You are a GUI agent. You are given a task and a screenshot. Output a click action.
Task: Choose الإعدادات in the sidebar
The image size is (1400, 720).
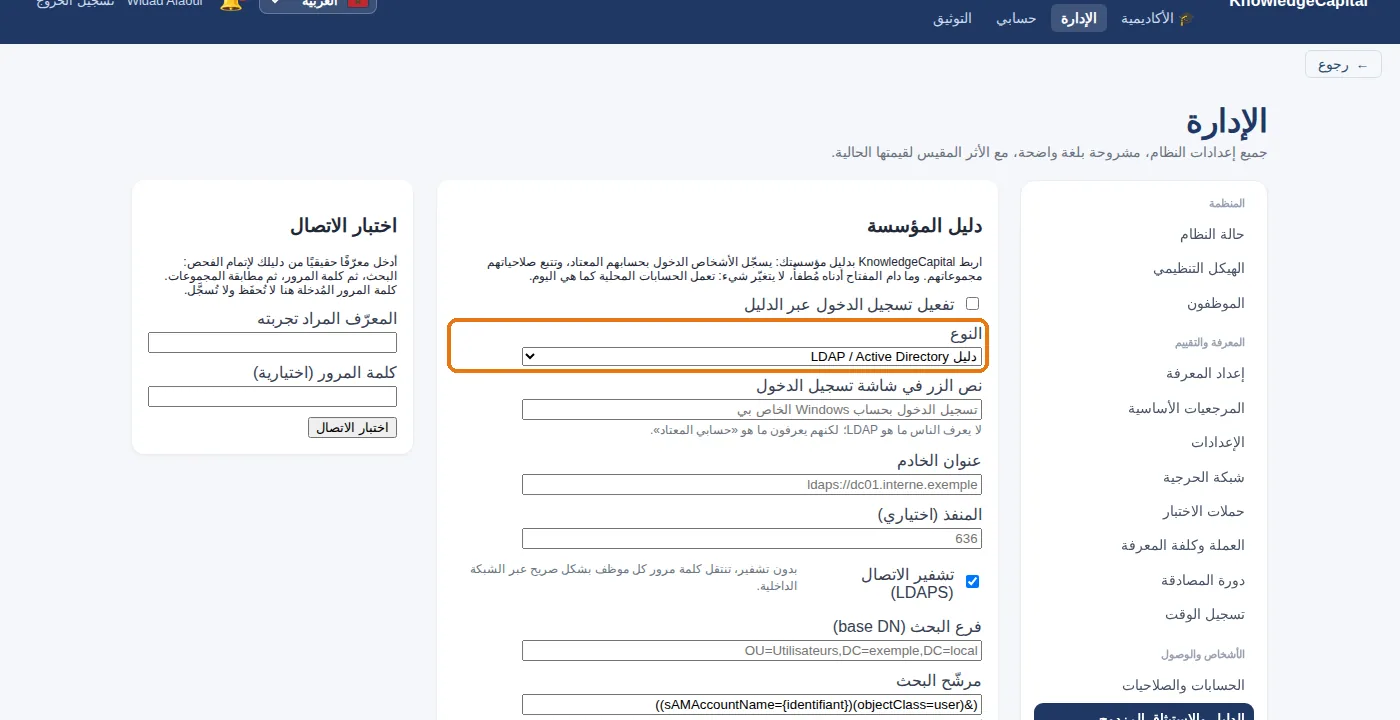pyautogui.click(x=1144, y=442)
